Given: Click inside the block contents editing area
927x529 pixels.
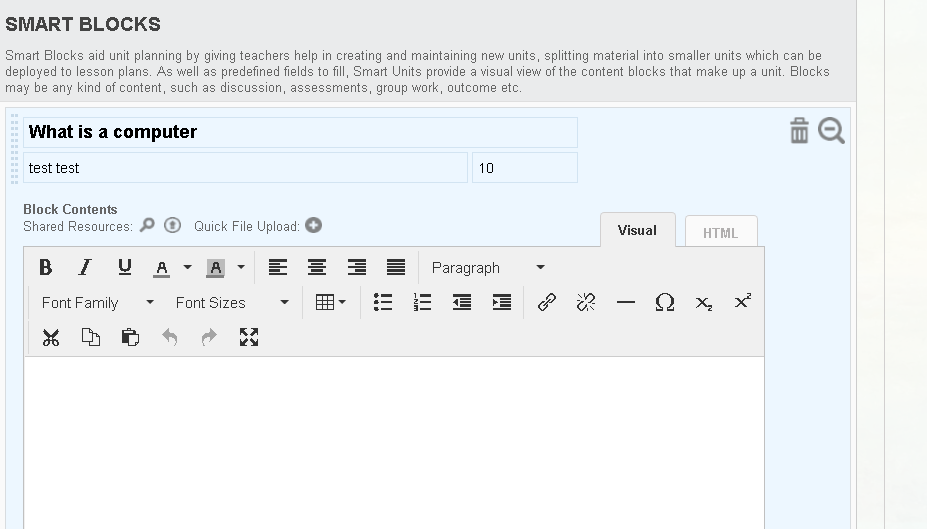Looking at the screenshot, I should click(394, 443).
